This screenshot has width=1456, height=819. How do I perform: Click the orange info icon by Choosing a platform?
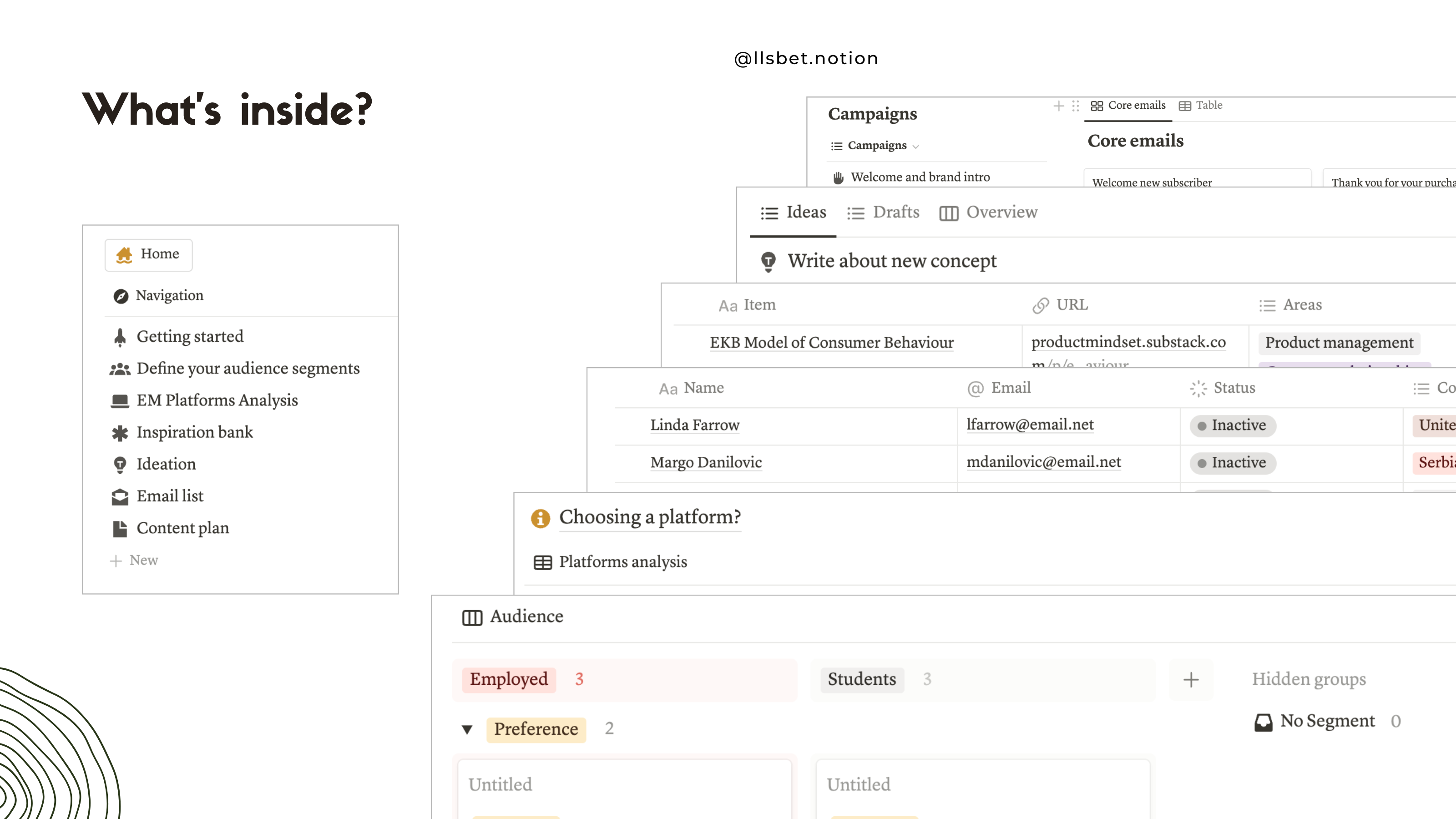541,518
